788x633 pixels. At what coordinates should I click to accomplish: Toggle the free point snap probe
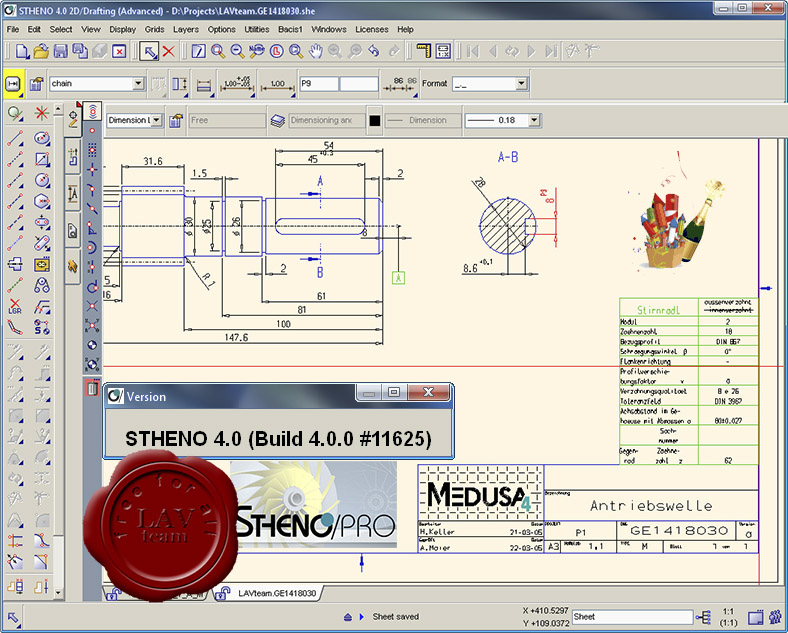tap(92, 130)
